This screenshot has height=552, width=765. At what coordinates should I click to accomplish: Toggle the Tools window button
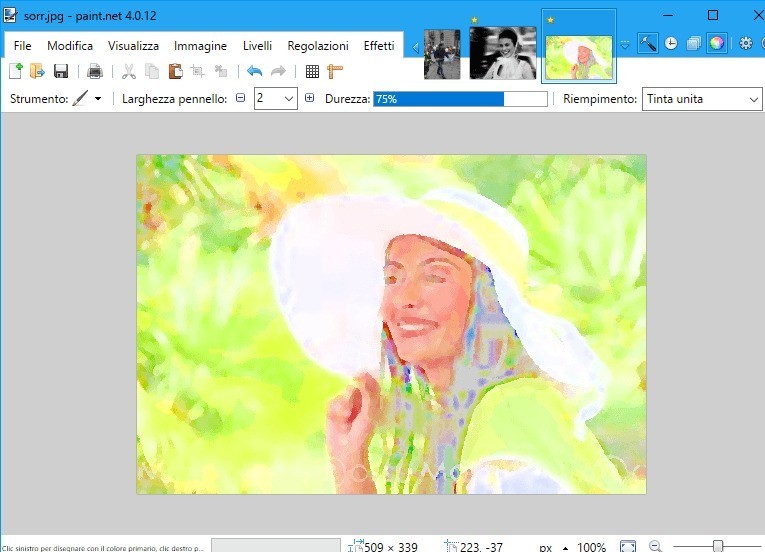[x=648, y=43]
